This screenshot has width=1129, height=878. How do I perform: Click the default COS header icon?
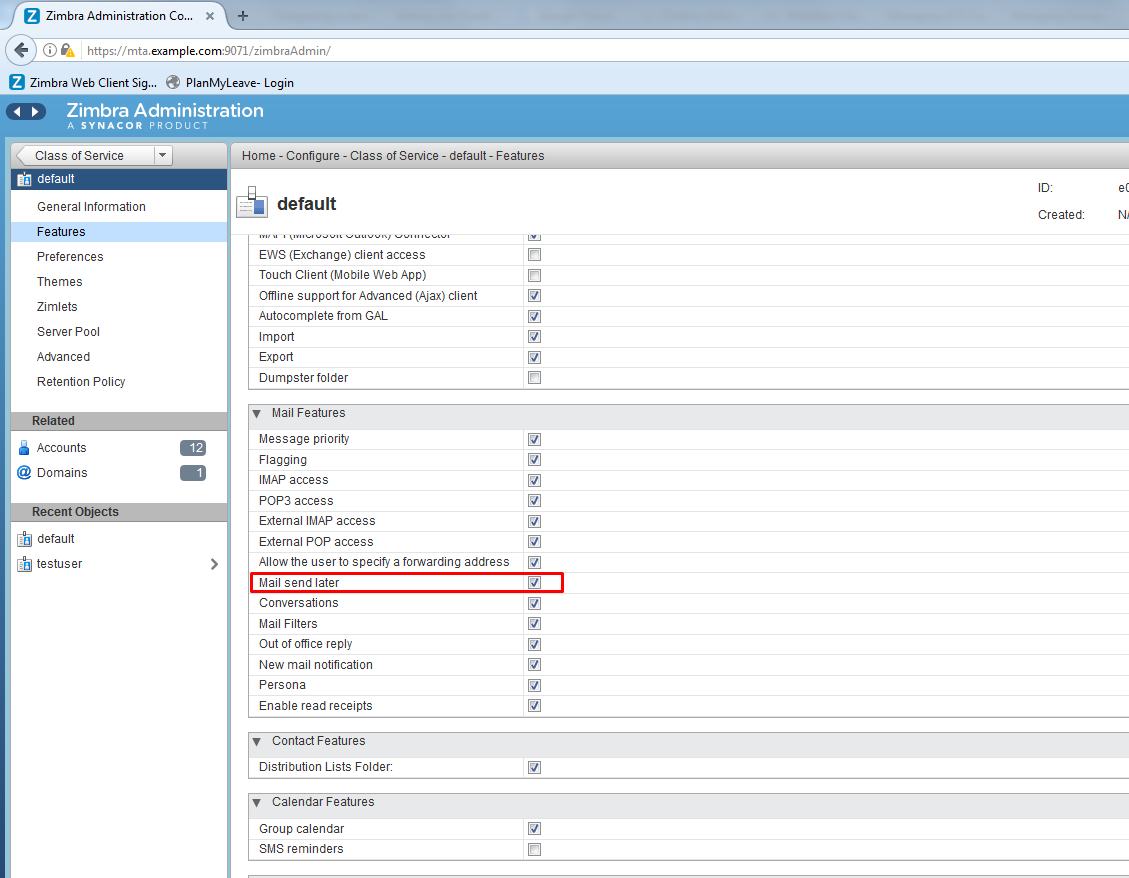[252, 202]
